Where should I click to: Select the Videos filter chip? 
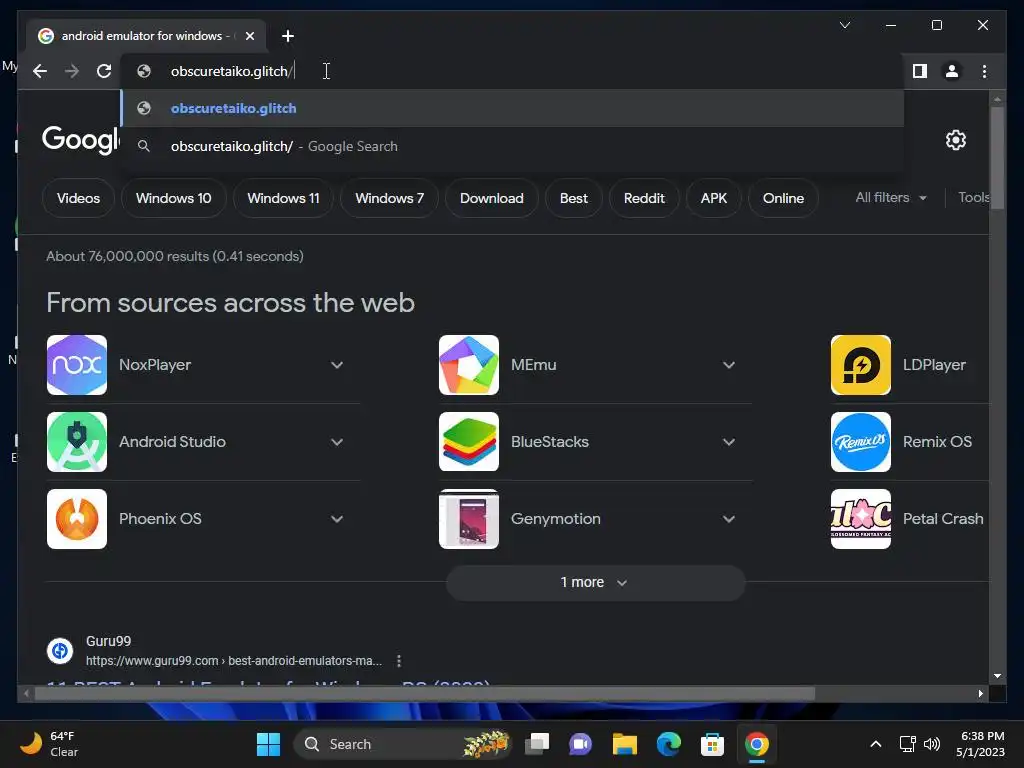click(78, 199)
